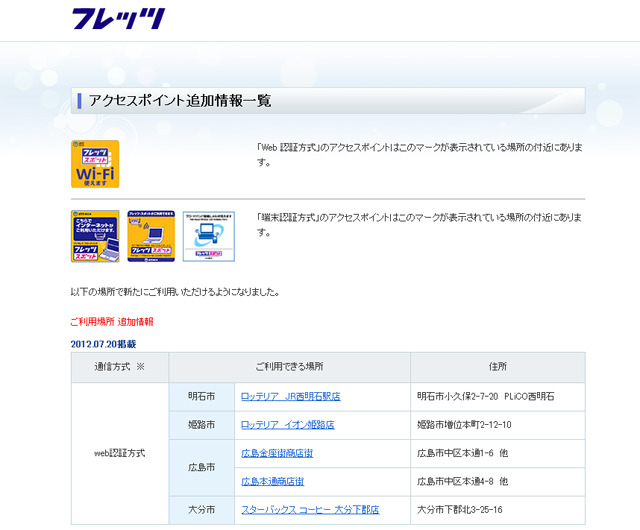Click the address 大分市下郡北3-25-16
The height and width of the screenshot is (530, 640).
coord(460,510)
